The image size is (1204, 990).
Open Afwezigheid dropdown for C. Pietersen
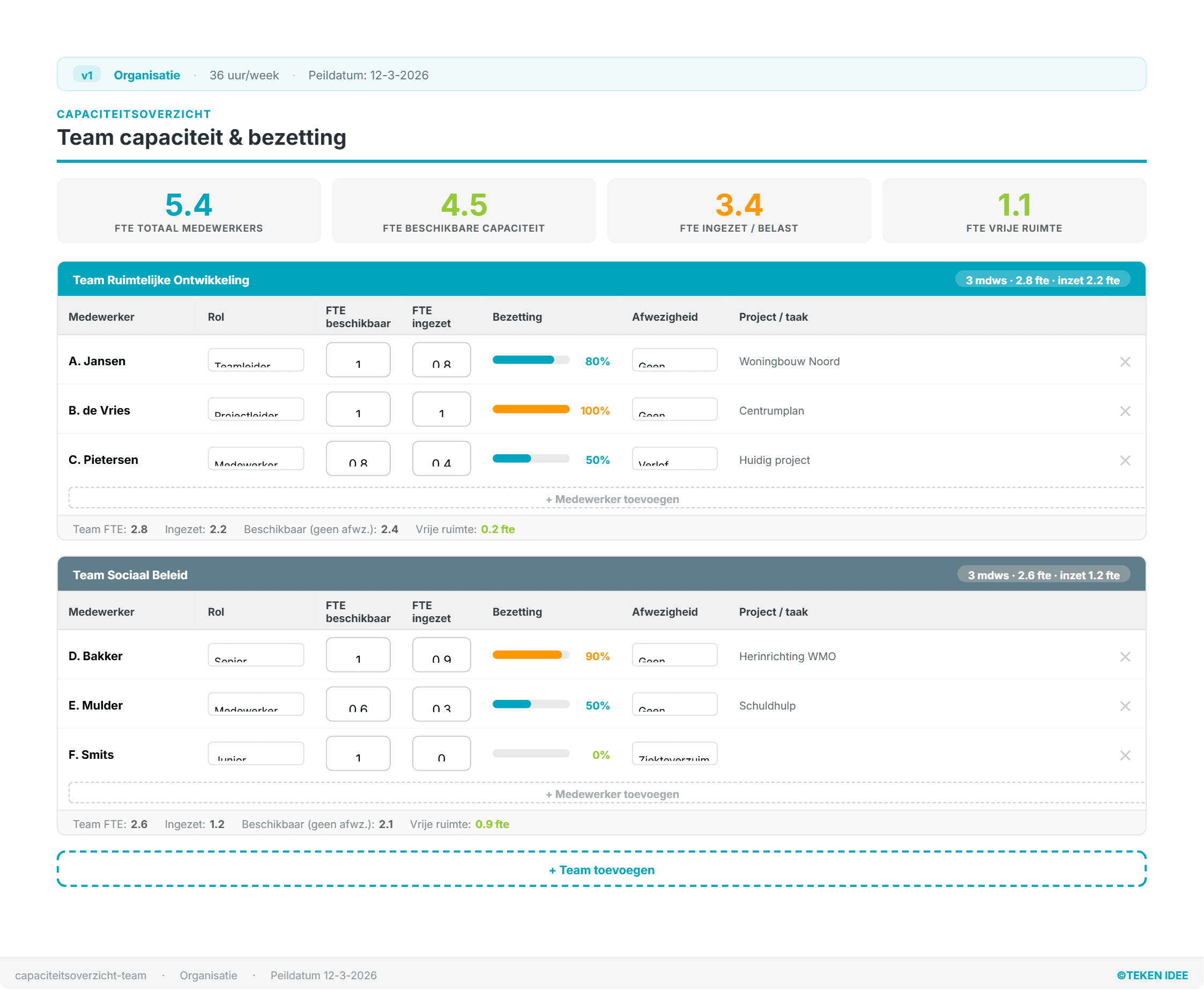coord(674,459)
